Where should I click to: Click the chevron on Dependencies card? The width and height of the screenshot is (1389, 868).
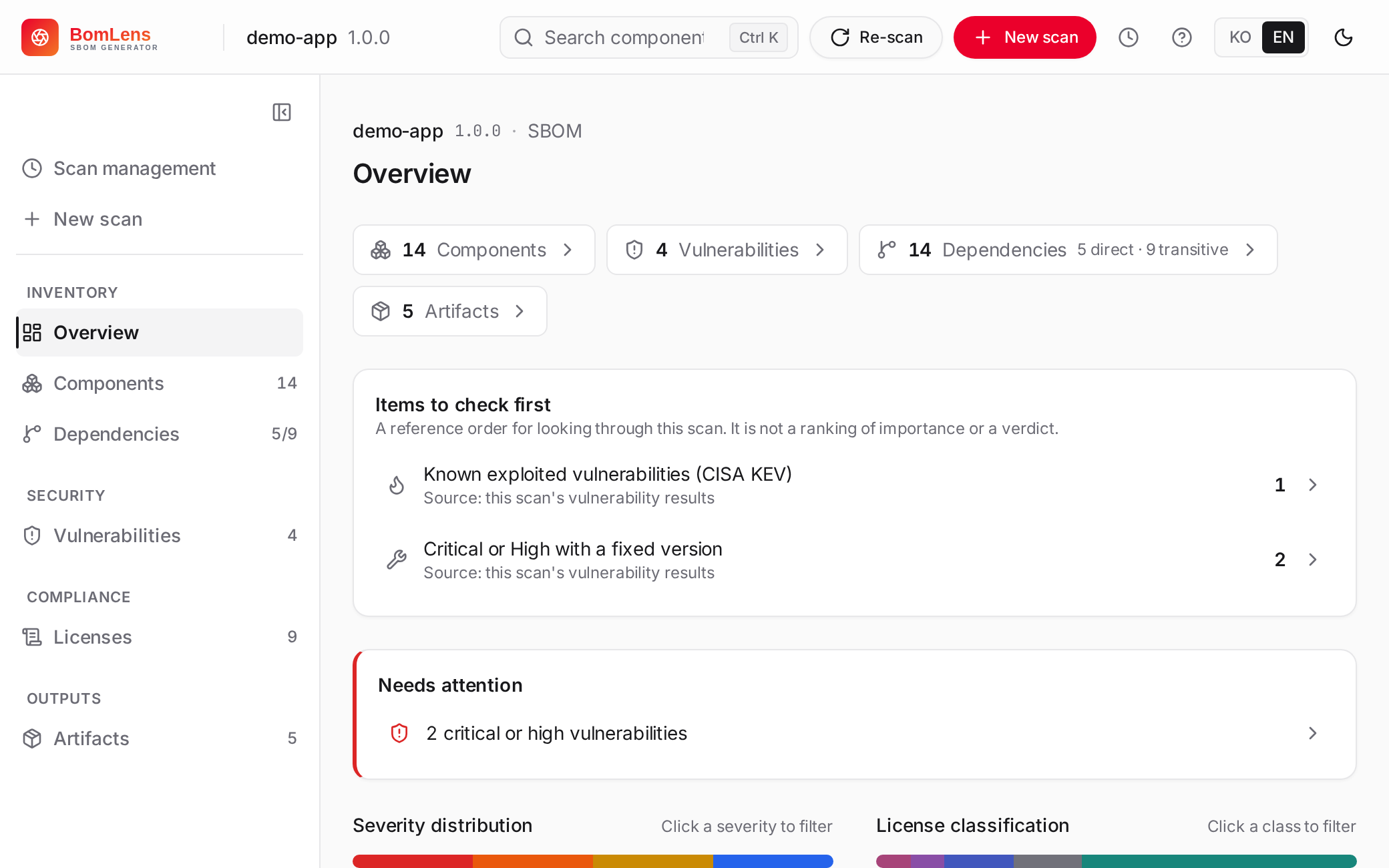coord(1250,250)
